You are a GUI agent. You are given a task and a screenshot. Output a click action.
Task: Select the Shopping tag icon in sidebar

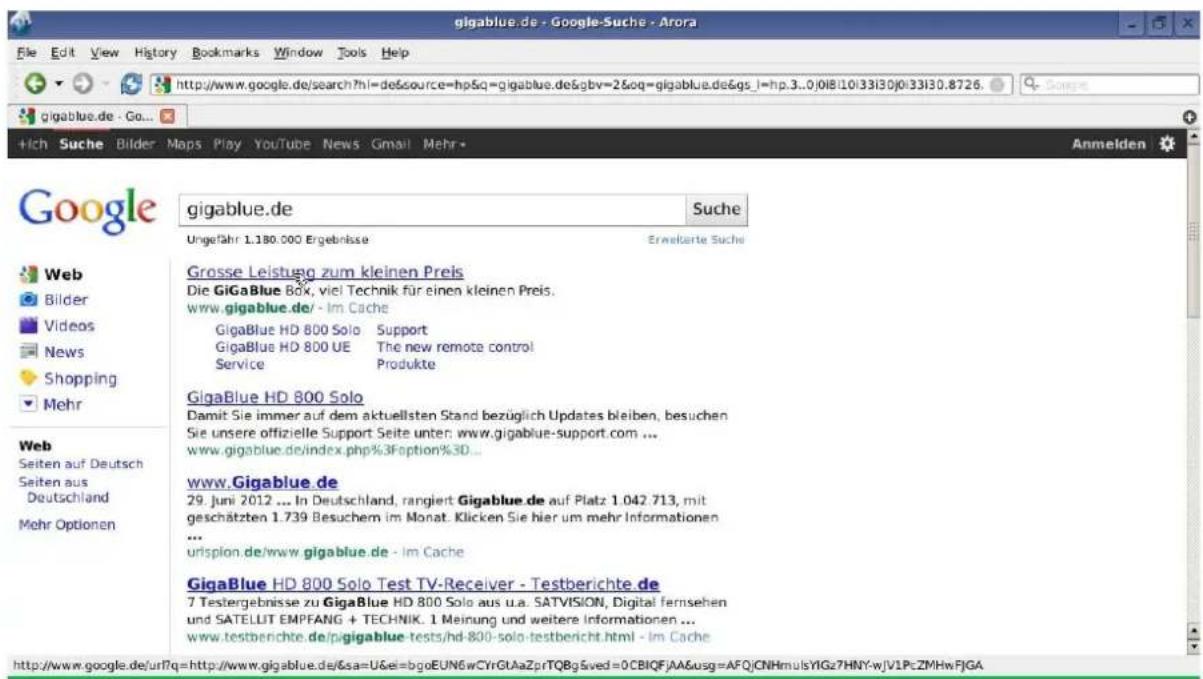(x=28, y=379)
